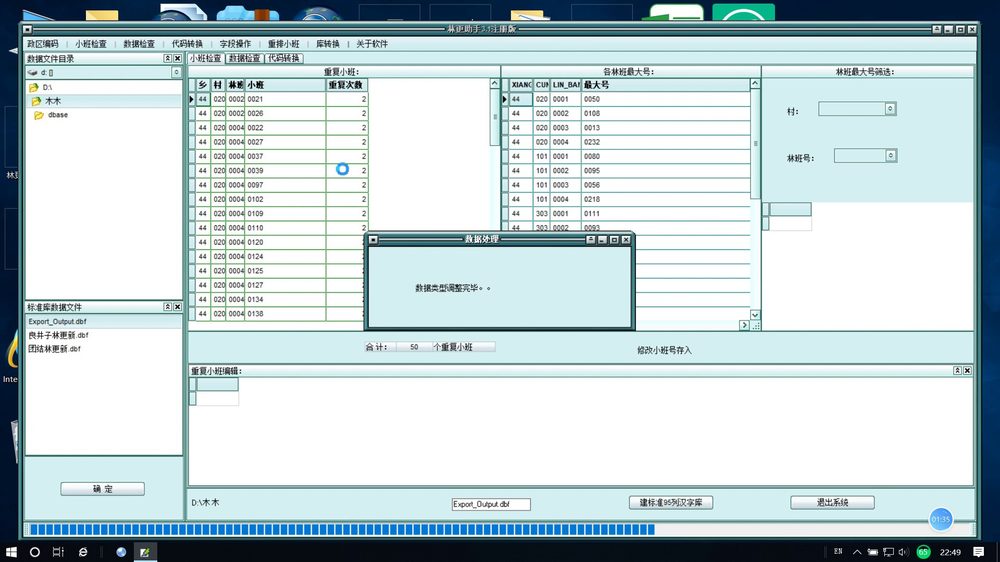
Task: Click the 小班 column header
Action: click(285, 85)
